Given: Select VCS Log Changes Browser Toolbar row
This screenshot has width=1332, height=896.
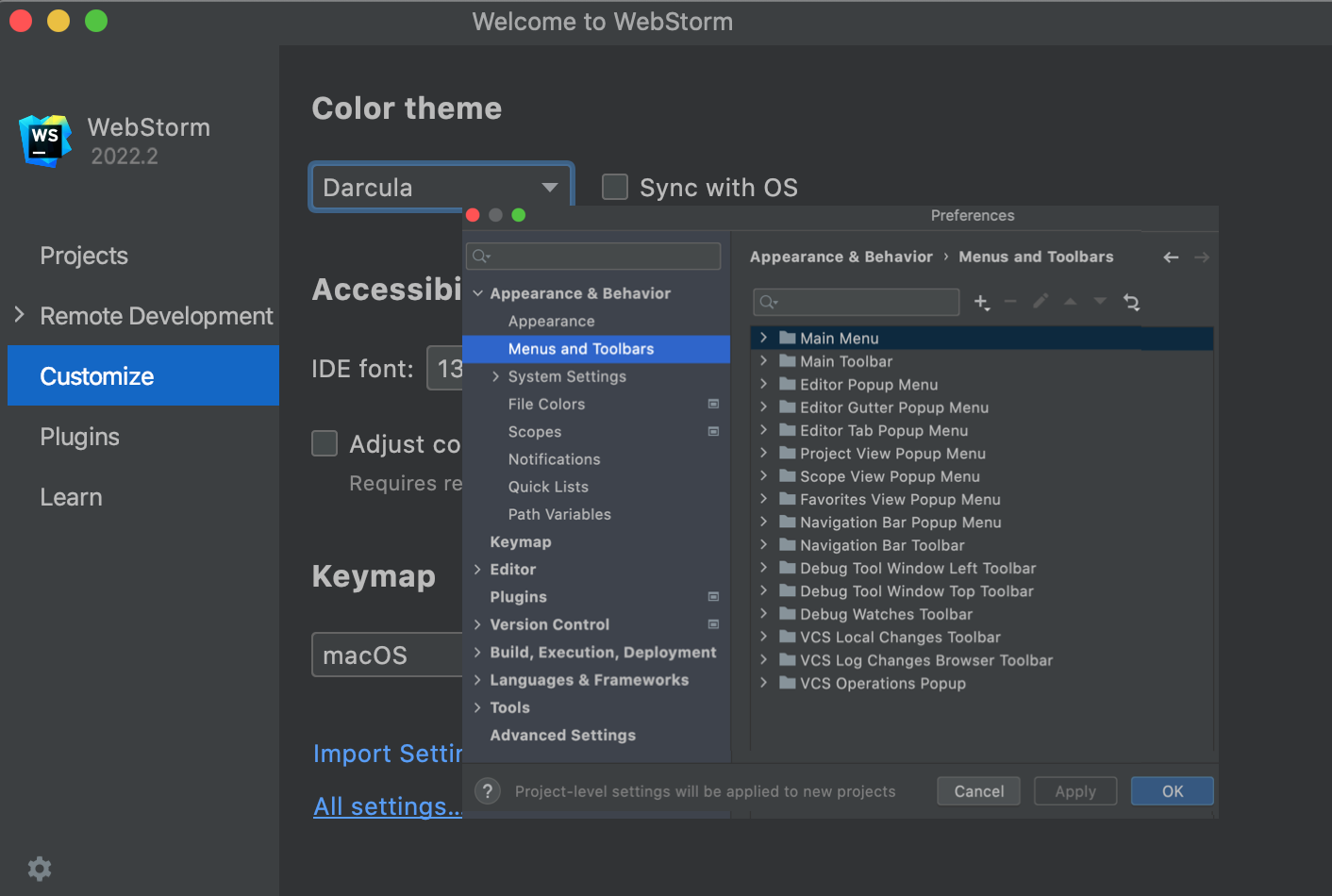Looking at the screenshot, I should (x=982, y=660).
